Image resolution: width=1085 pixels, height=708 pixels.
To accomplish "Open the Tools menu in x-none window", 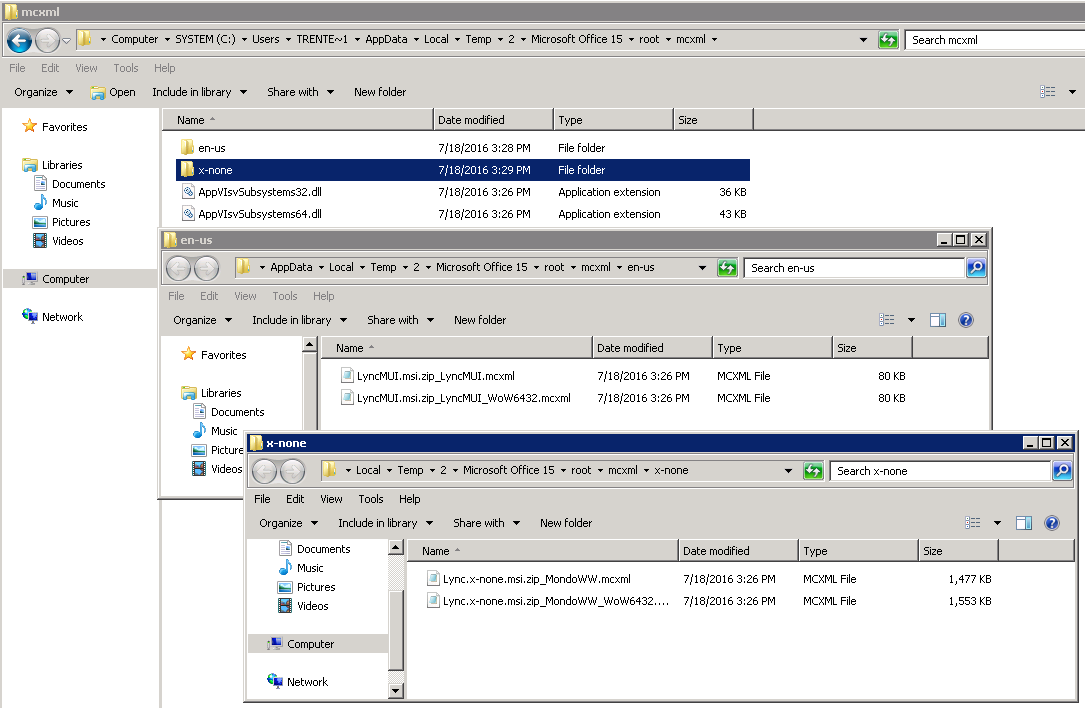I will click(371, 499).
